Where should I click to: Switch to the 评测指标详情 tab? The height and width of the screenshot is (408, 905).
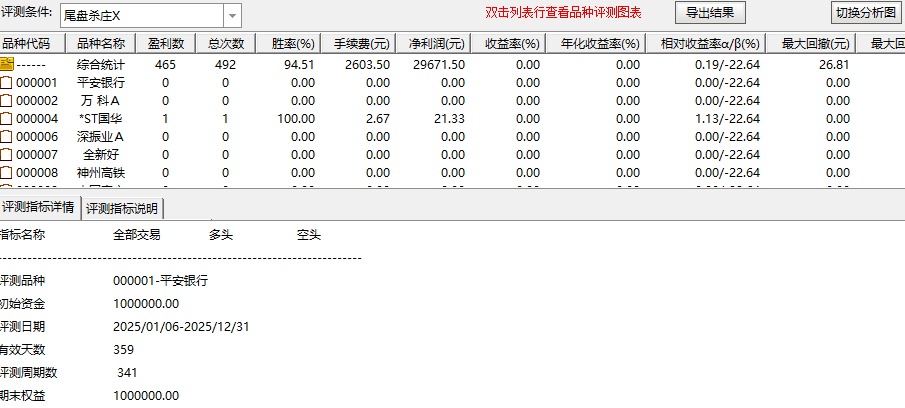click(39, 208)
